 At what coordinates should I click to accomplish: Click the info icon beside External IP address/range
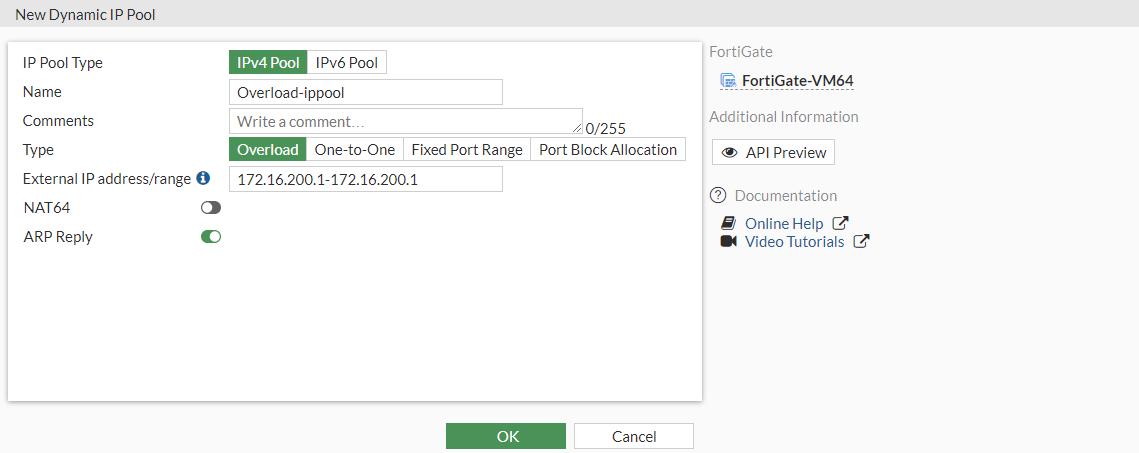point(203,178)
